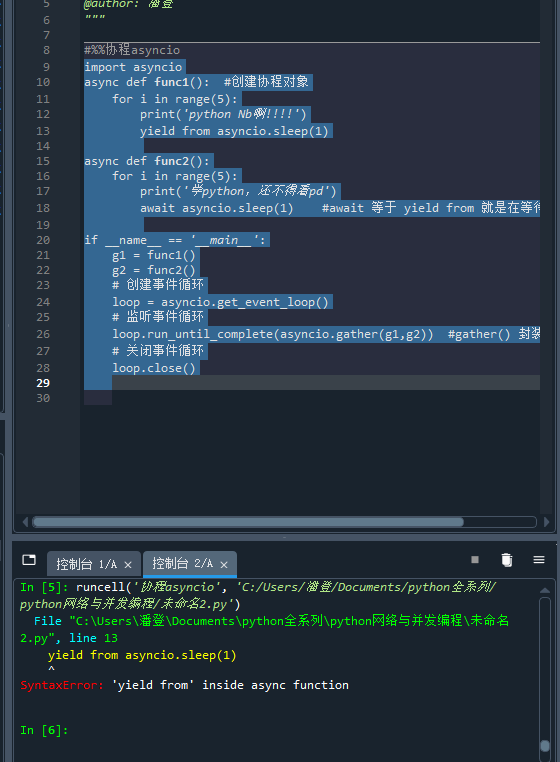560x762 pixels.
Task: Open the console hamburger options menu
Action: pos(539,560)
